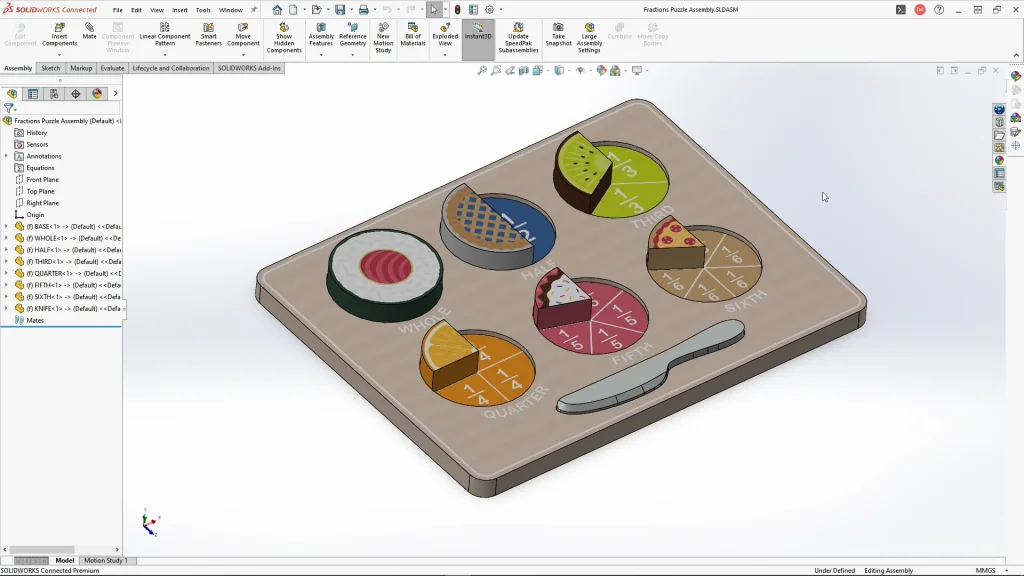Open the Assembly Features dropdown arrow
This screenshot has height=576, width=1024.
coord(321,54)
